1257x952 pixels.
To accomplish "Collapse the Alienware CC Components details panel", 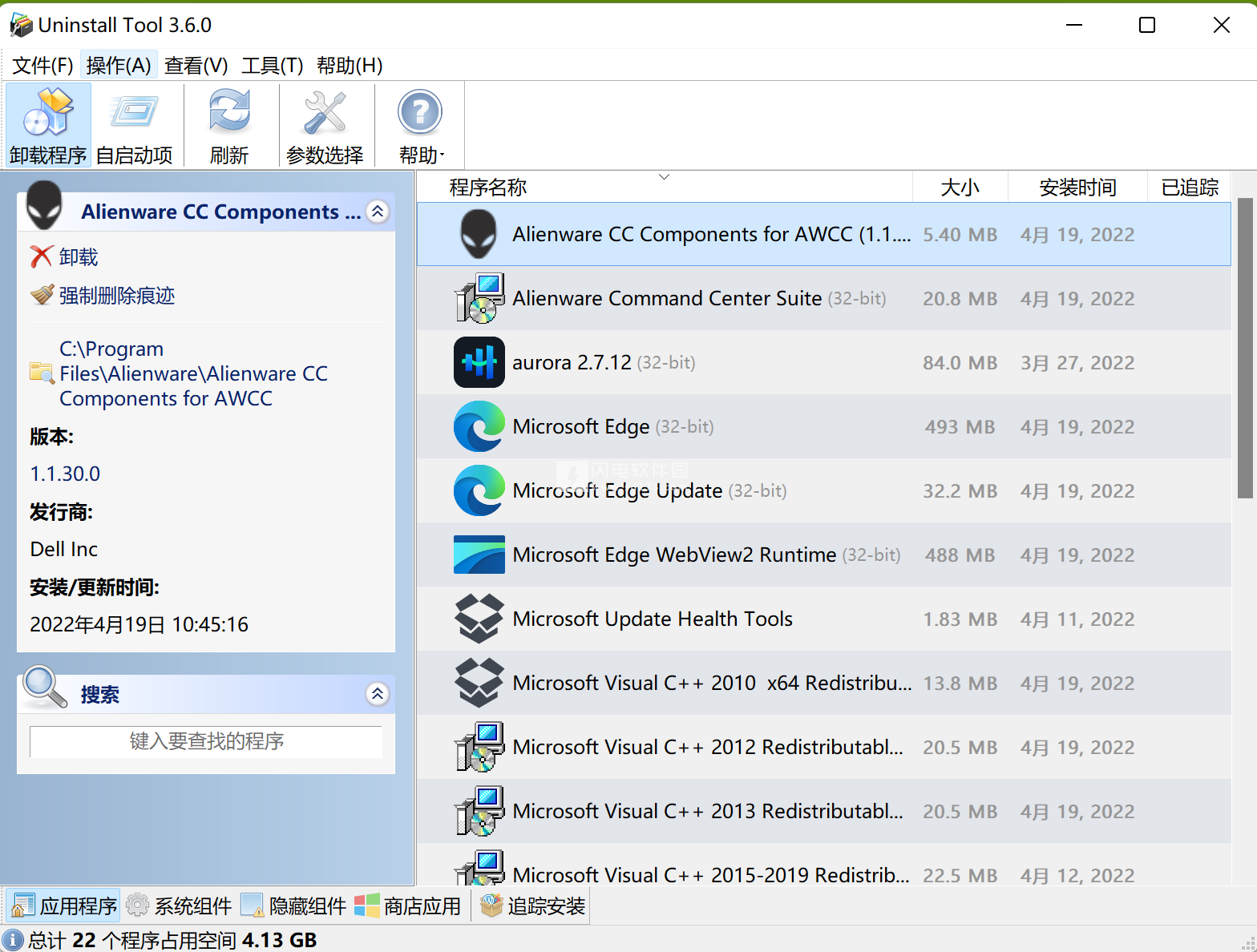I will pos(378,212).
